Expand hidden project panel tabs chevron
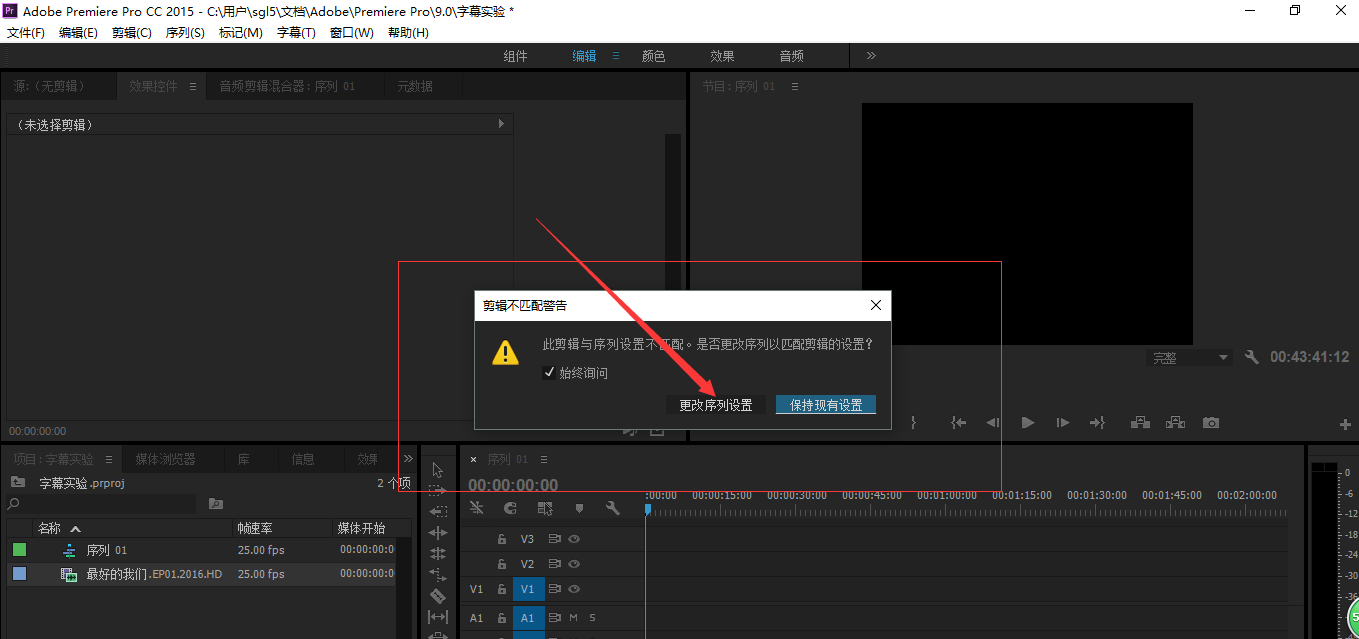This screenshot has width=1359, height=639. (407, 459)
